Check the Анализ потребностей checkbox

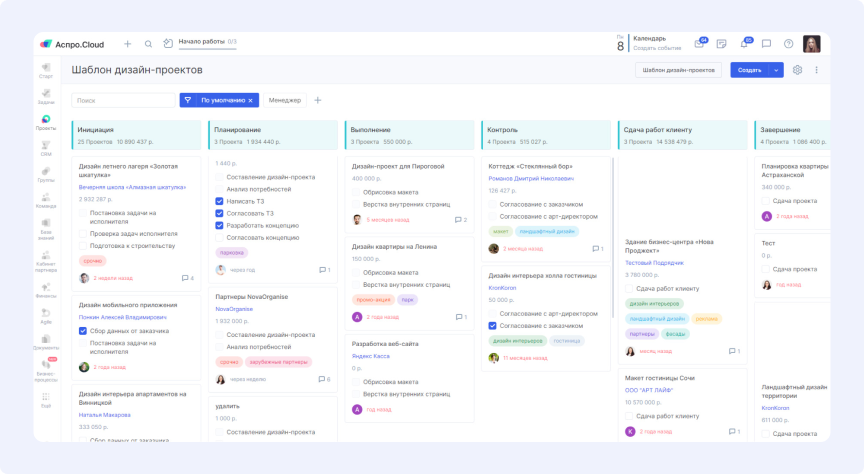220,189
